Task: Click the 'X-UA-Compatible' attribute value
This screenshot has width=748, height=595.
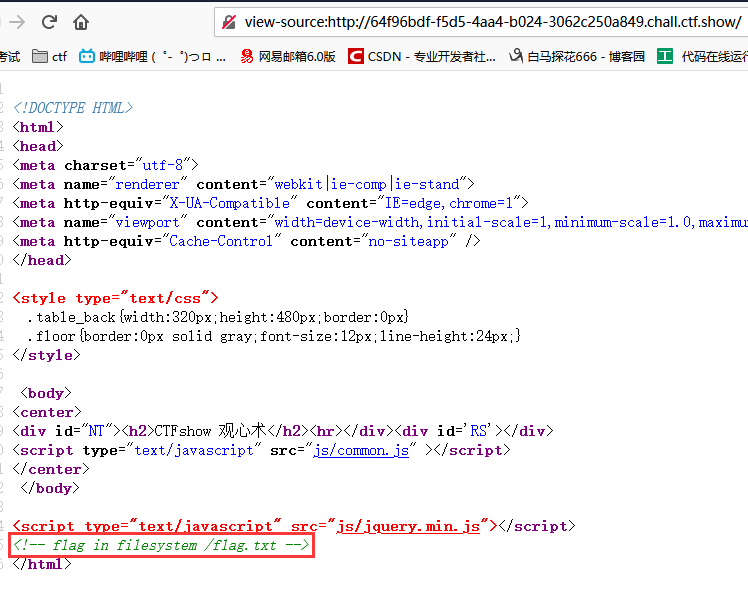Action: [229, 204]
